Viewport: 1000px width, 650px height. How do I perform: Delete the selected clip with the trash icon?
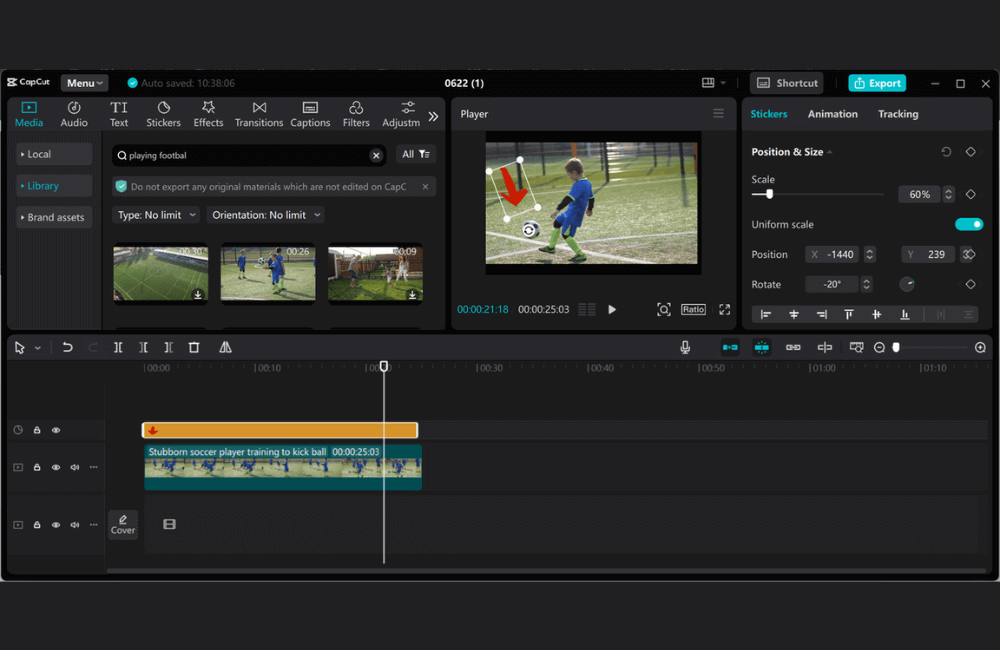[194, 347]
